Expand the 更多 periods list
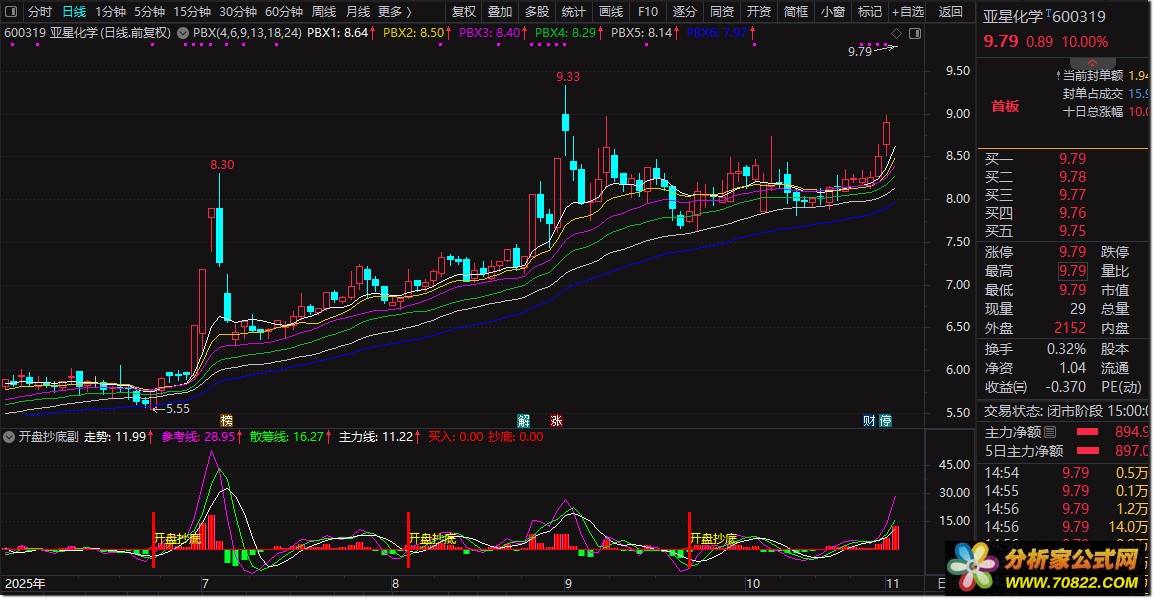The height and width of the screenshot is (599, 1155). (395, 12)
